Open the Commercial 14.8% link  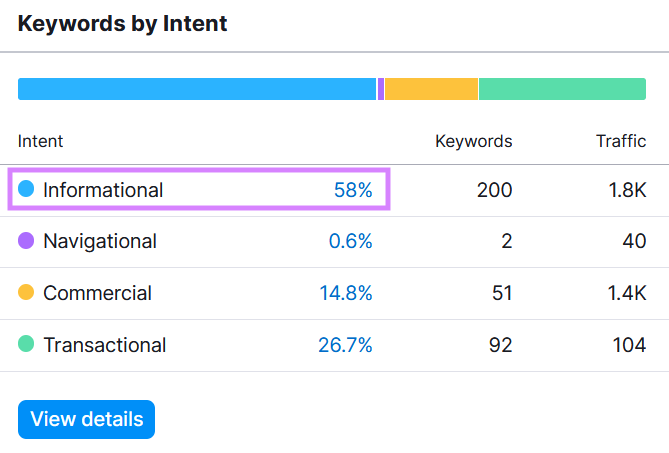point(346,293)
